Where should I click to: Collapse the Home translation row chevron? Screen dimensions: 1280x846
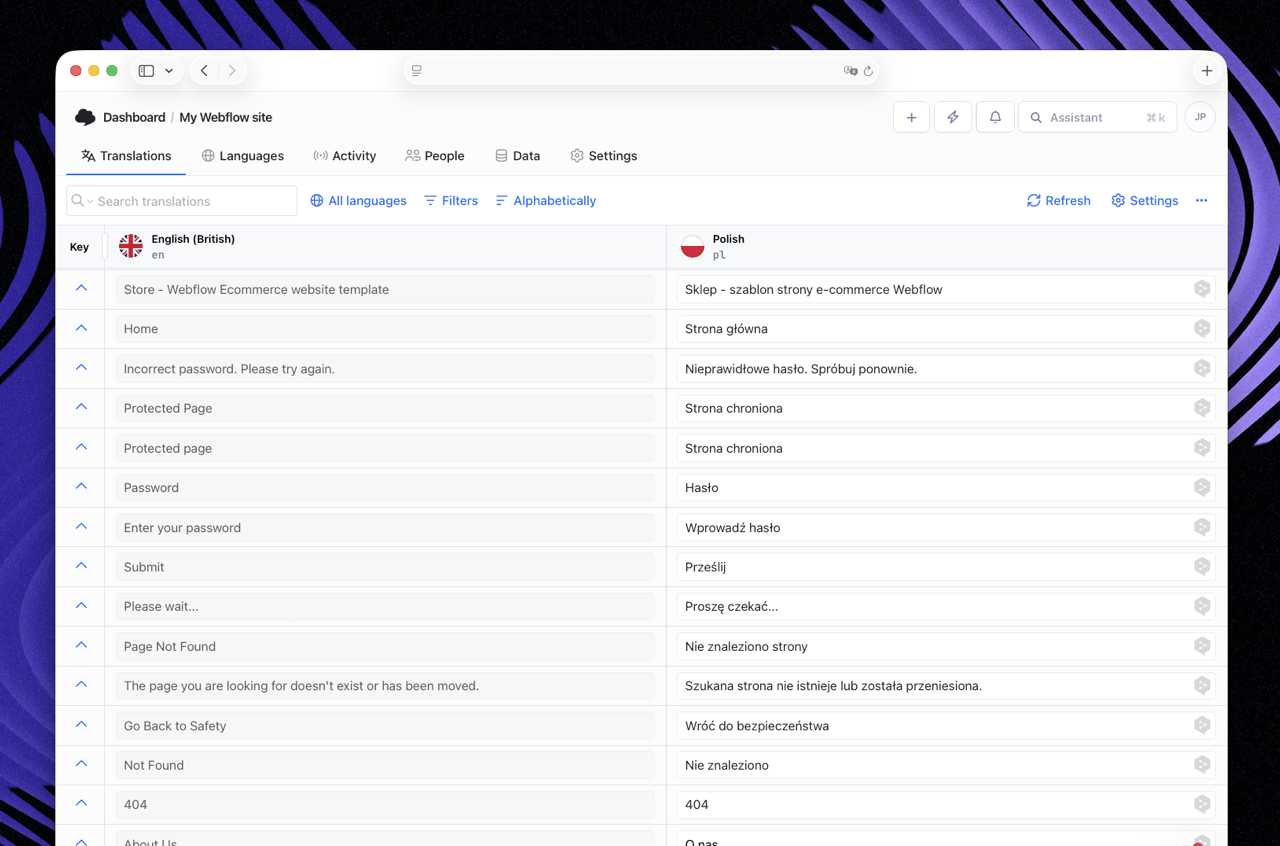(x=80, y=328)
